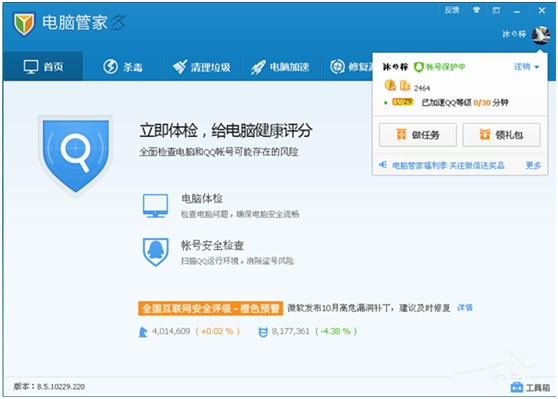Image resolution: width=558 pixels, height=399 pixels.
Task: Click the 做任务 button
Action: click(418, 135)
